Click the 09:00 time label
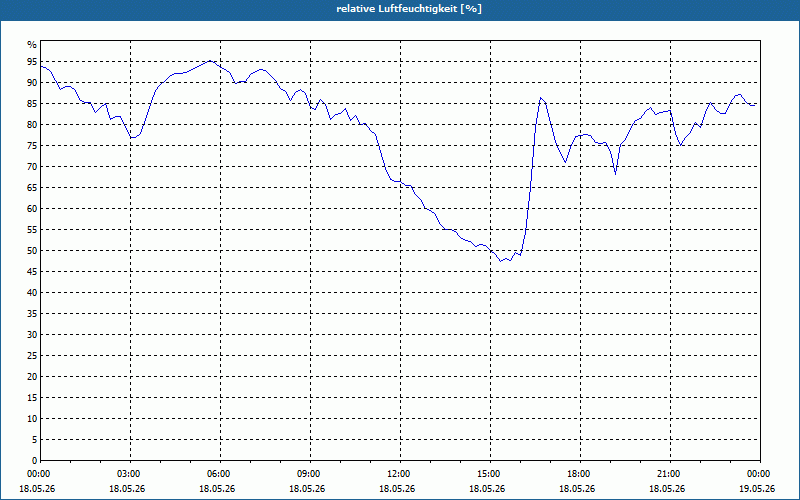This screenshot has height=500, width=800. (310, 474)
